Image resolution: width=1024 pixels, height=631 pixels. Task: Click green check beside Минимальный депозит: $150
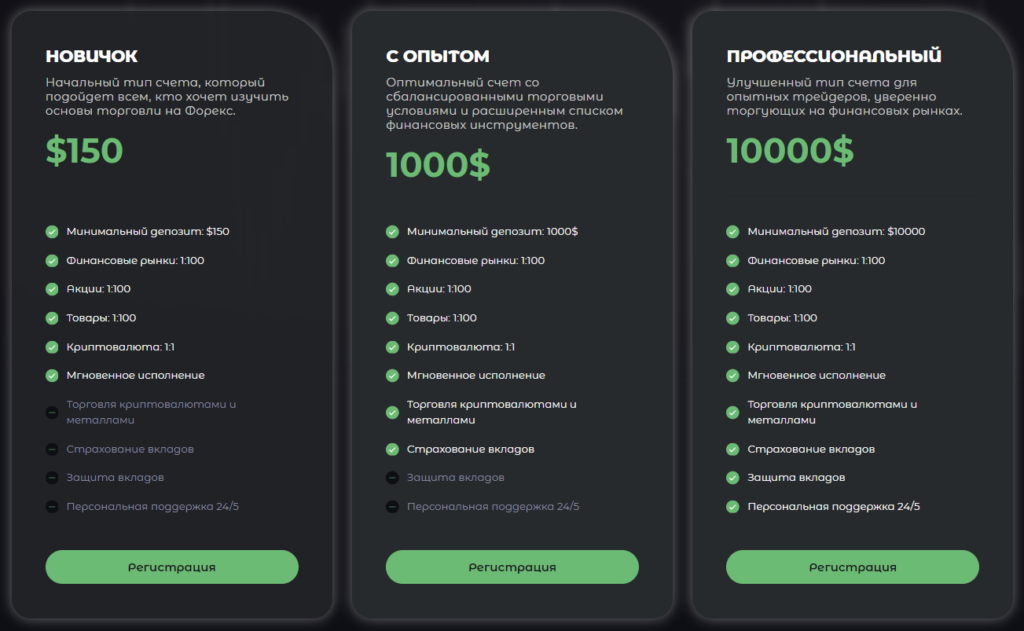(52, 232)
